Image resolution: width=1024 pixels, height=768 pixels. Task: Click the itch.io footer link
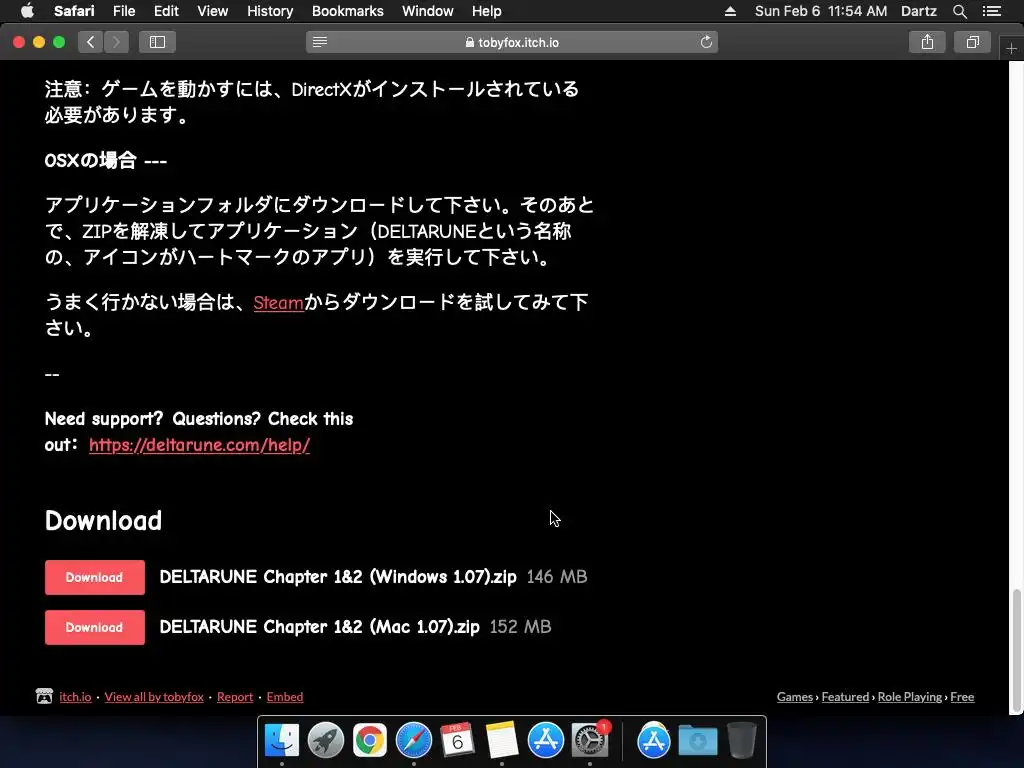click(x=75, y=697)
